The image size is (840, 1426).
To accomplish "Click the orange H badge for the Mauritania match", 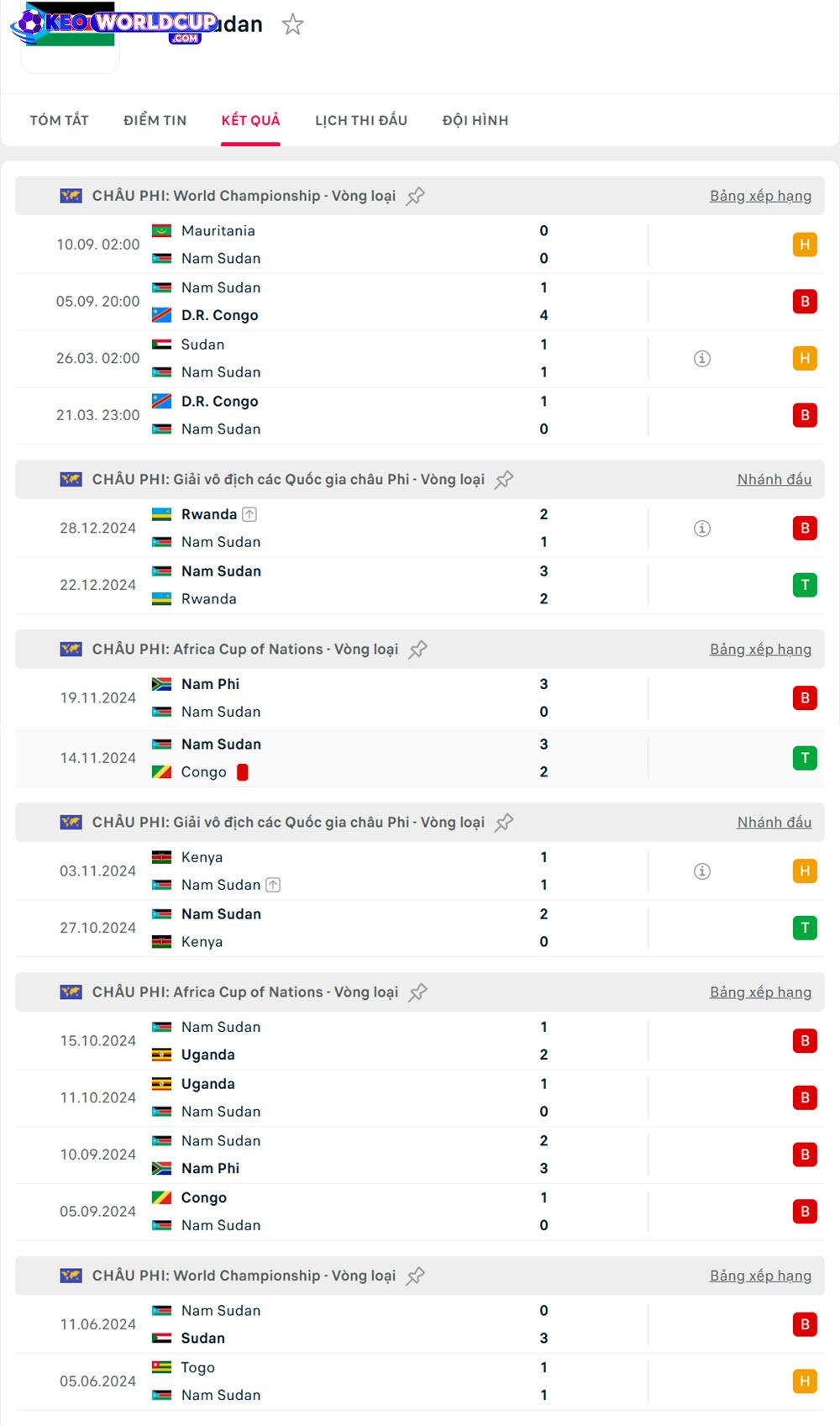I will [804, 245].
